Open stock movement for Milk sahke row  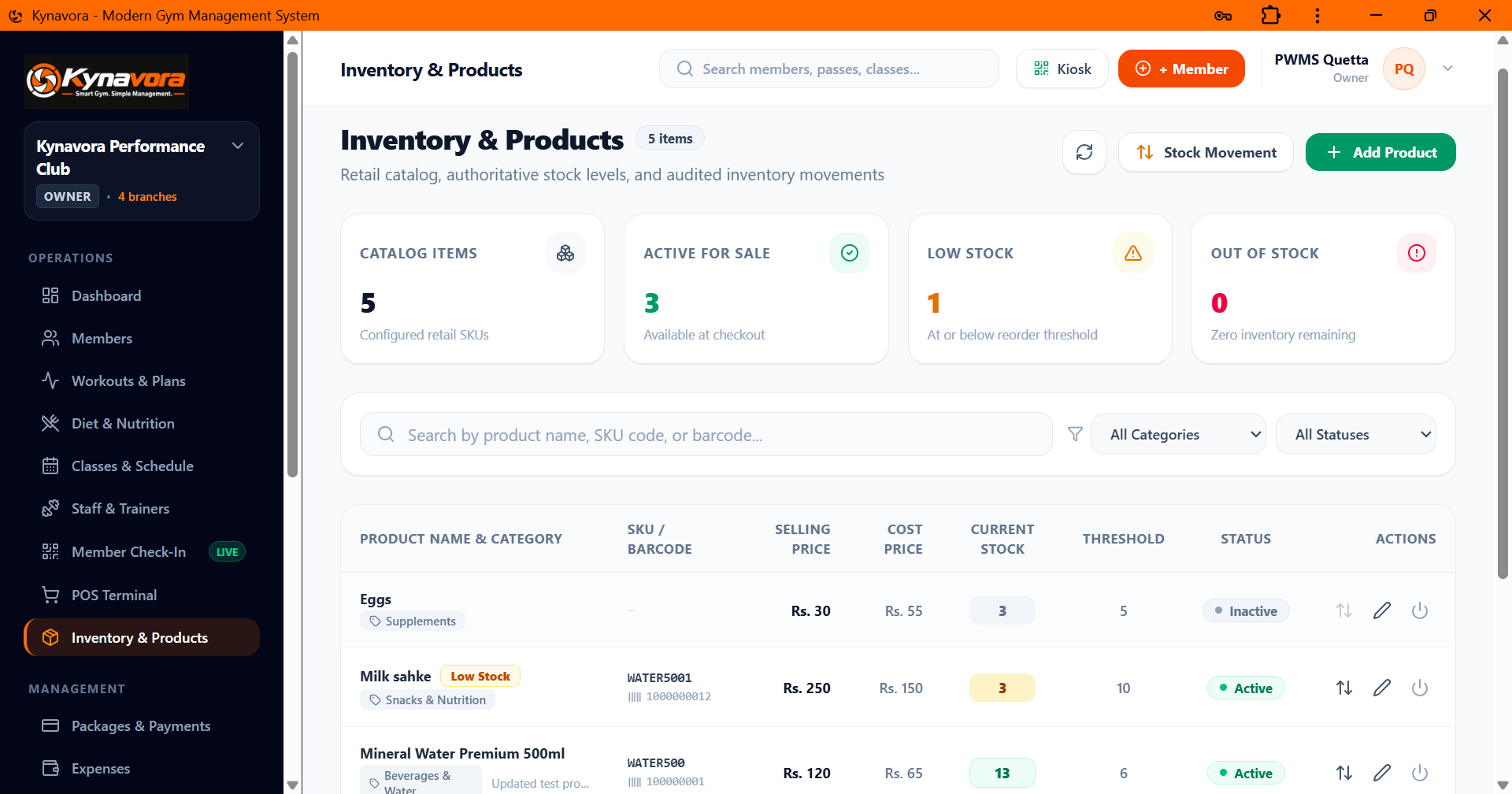click(x=1344, y=688)
